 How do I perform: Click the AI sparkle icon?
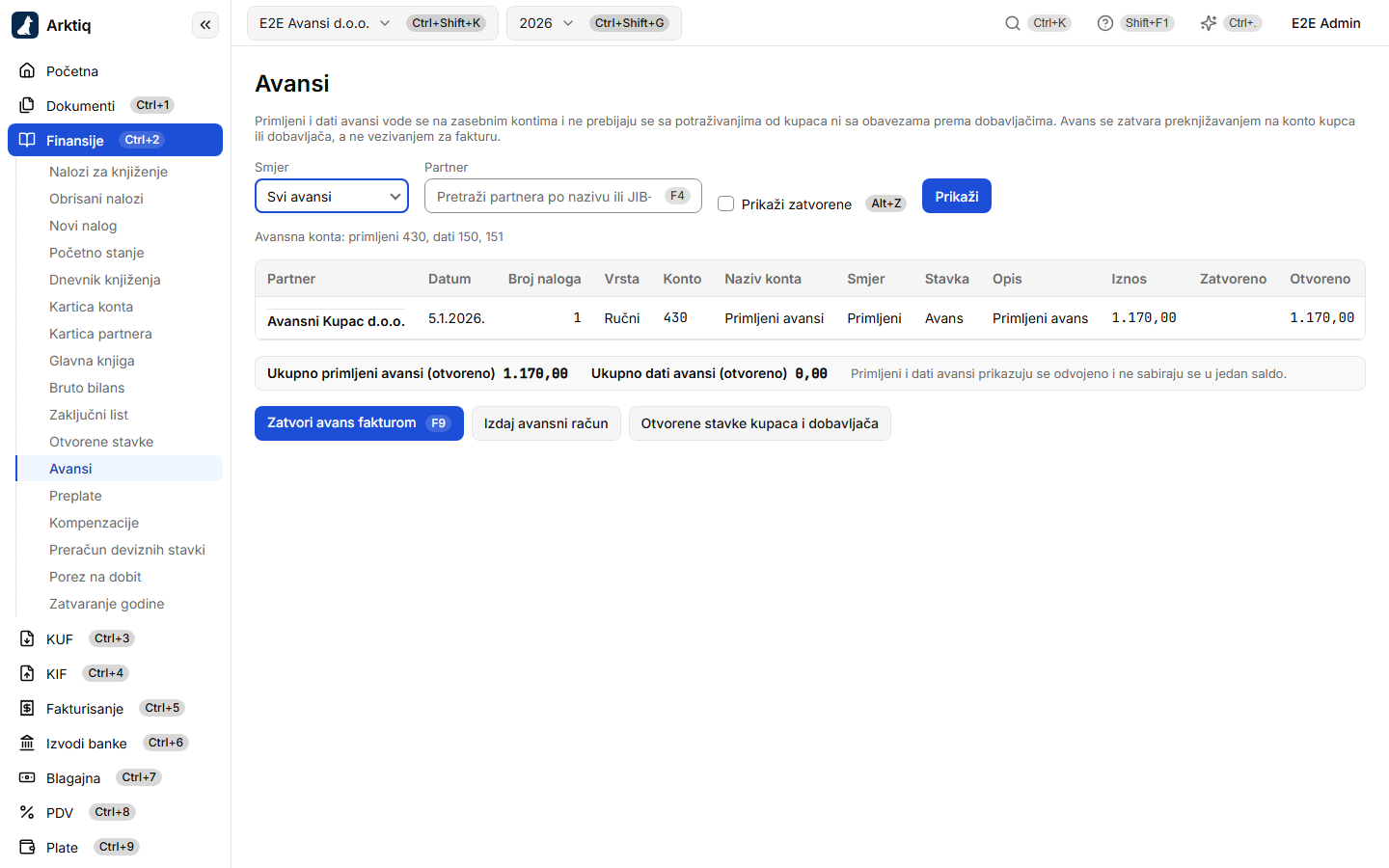click(1209, 23)
